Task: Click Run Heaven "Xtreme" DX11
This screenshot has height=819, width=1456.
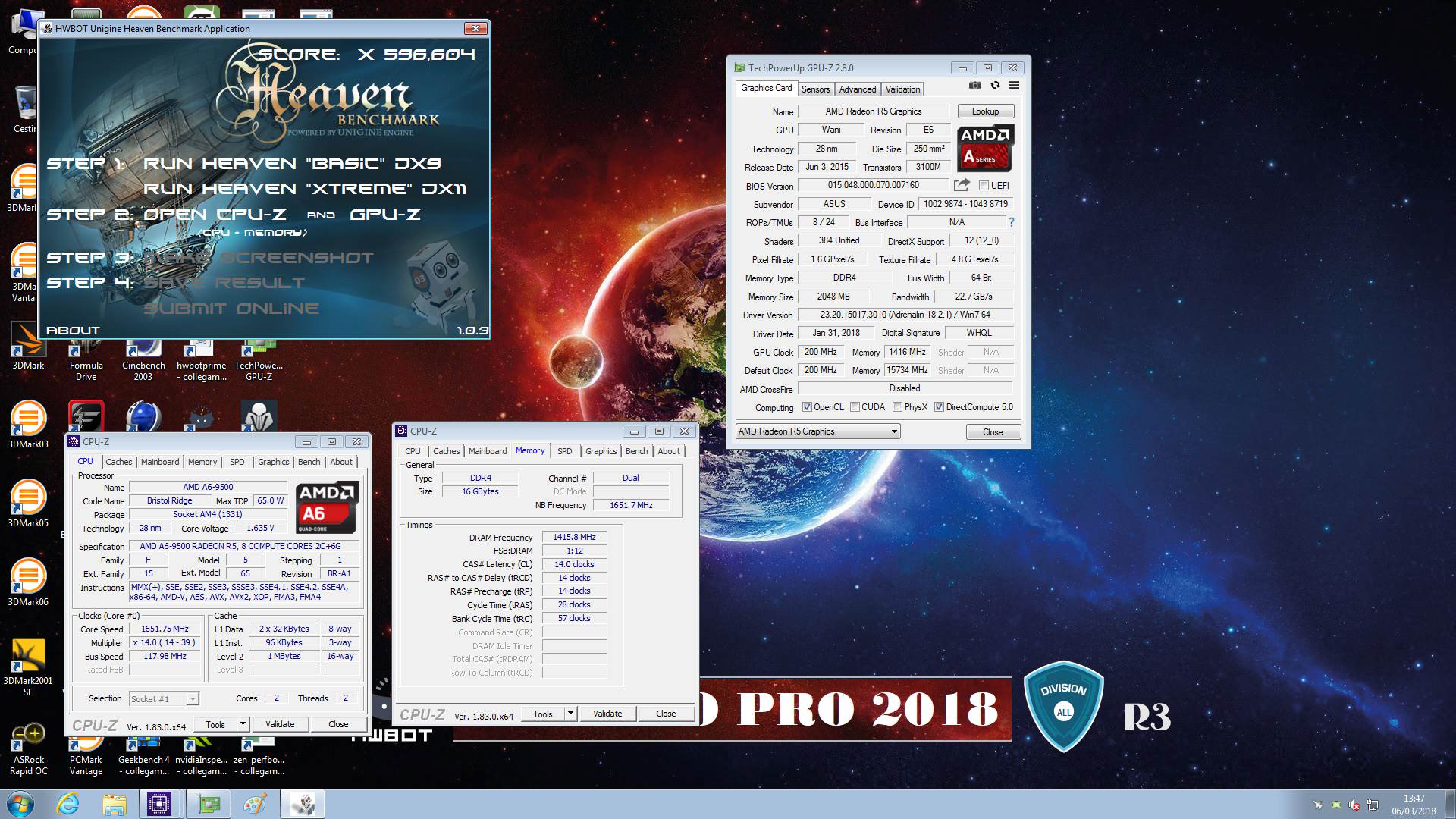Action: (305, 189)
